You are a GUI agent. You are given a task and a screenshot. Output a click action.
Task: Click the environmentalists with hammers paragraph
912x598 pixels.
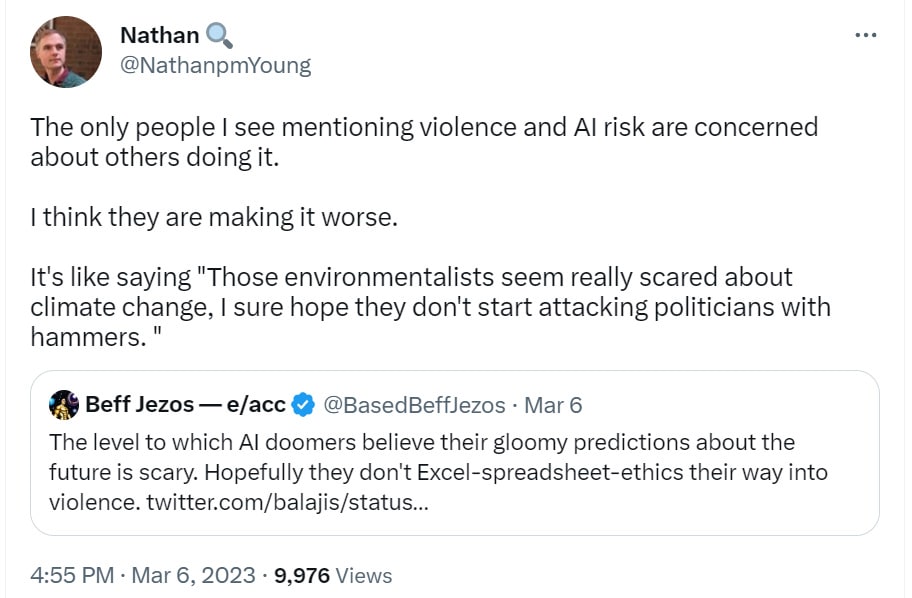tap(430, 306)
